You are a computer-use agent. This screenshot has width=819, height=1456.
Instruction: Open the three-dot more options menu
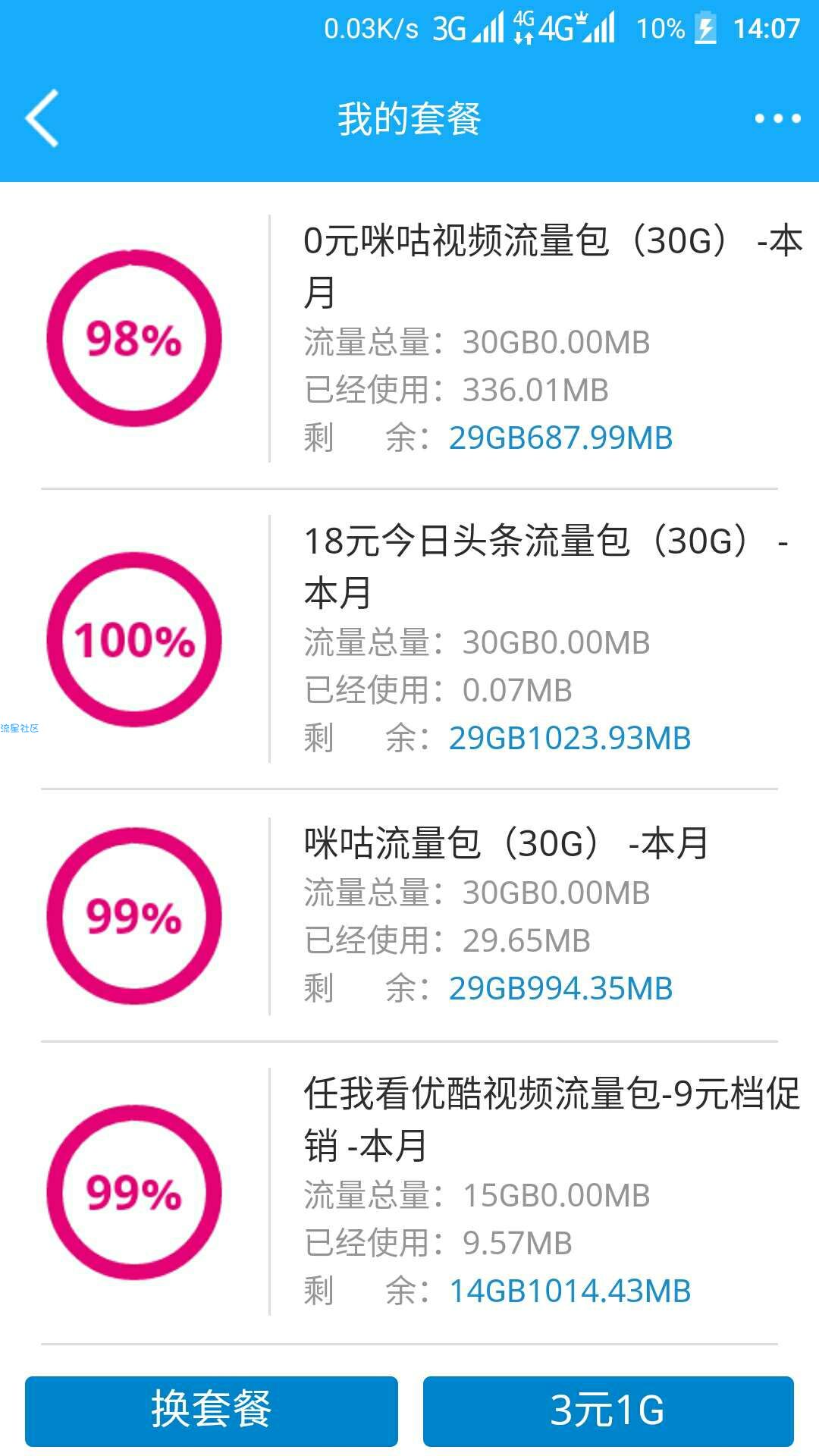777,118
